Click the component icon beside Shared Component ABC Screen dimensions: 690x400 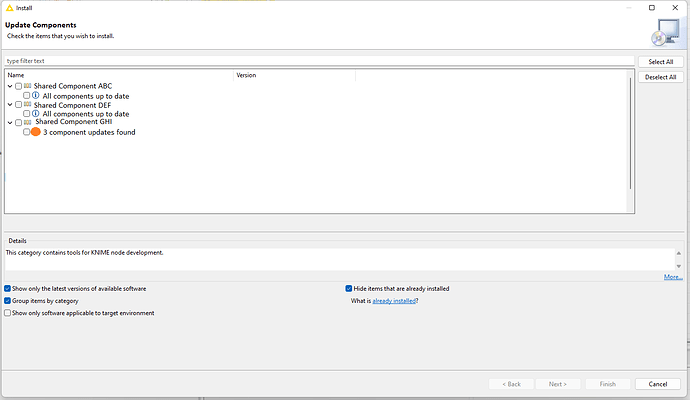point(27,86)
